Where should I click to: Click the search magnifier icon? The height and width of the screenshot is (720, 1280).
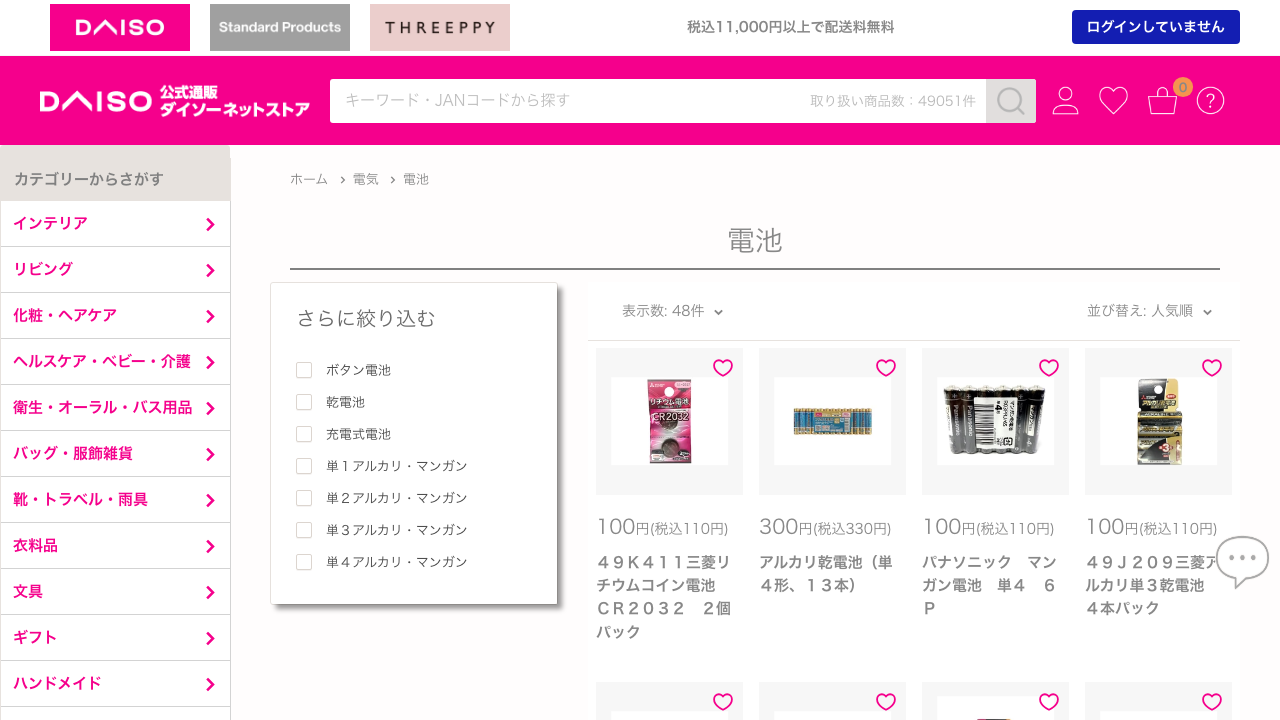(x=1011, y=101)
